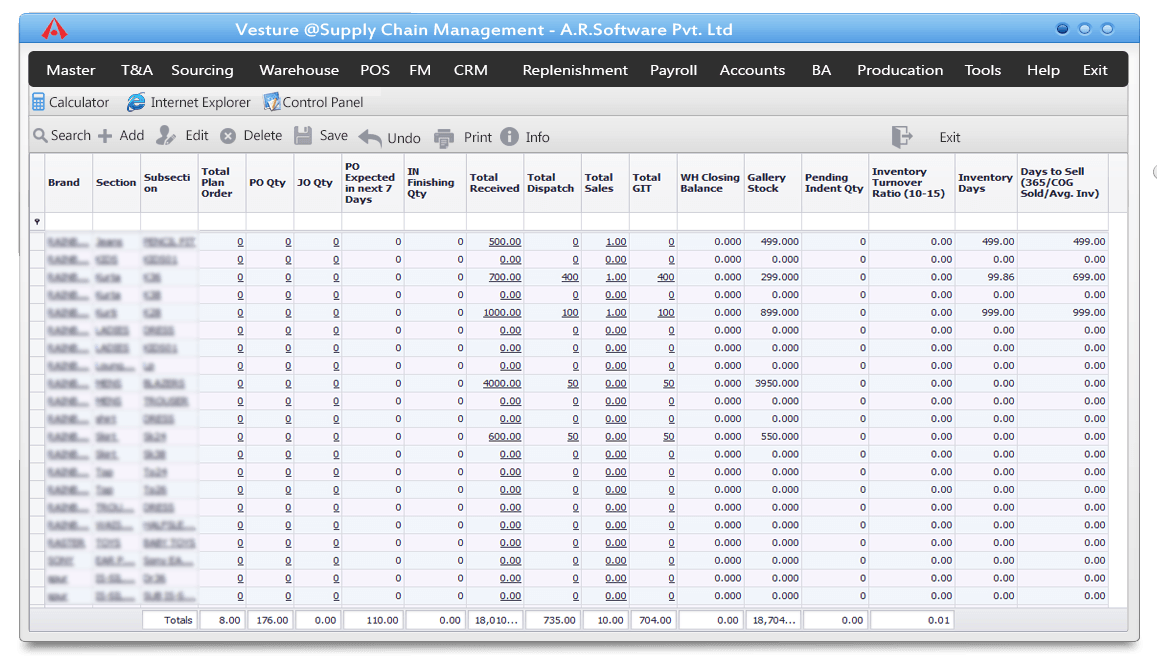
Task: Click the 176.00 PO Qty total
Action: (x=270, y=620)
